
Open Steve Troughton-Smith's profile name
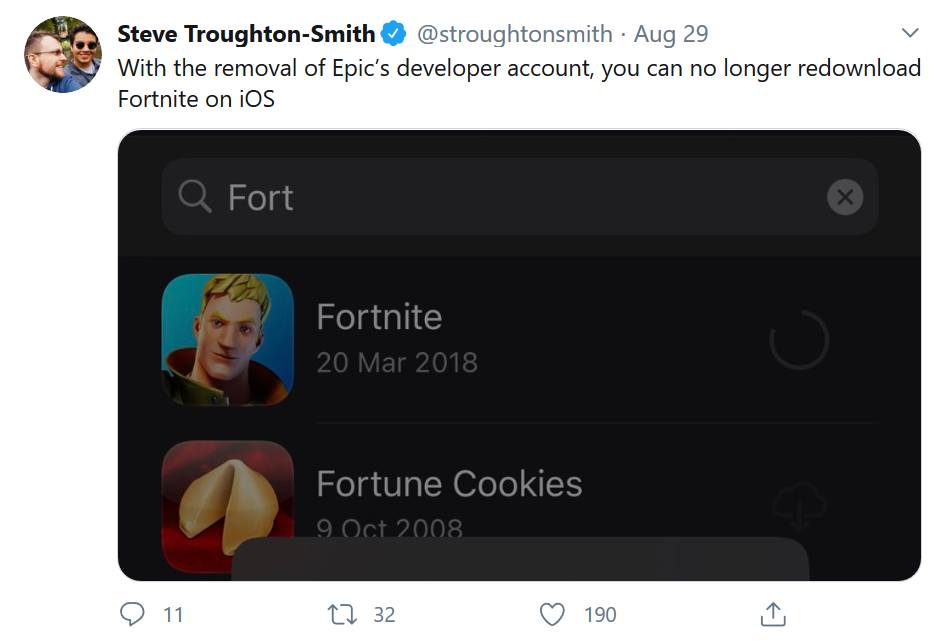246,34
